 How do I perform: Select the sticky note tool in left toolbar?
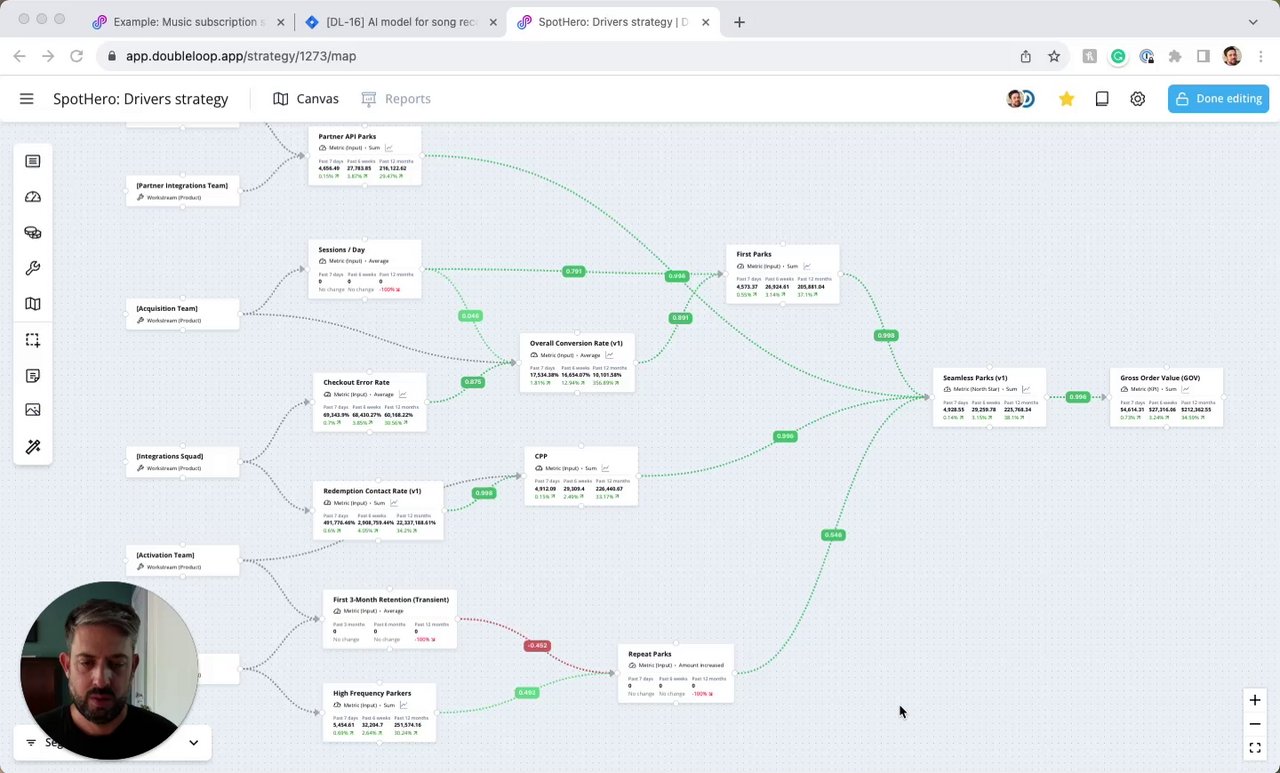pos(33,376)
